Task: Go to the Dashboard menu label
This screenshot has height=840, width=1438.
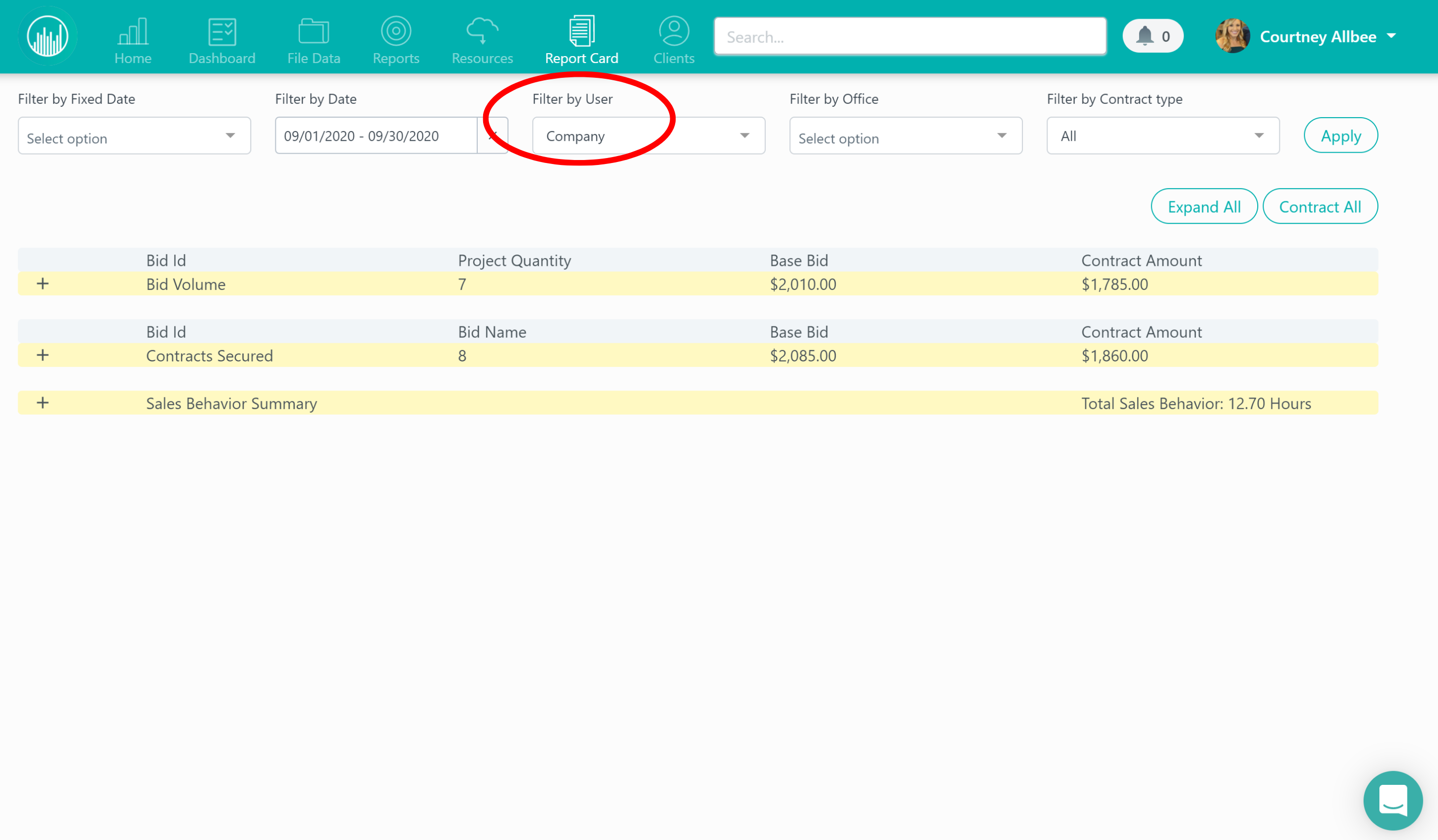Action: 222,58
